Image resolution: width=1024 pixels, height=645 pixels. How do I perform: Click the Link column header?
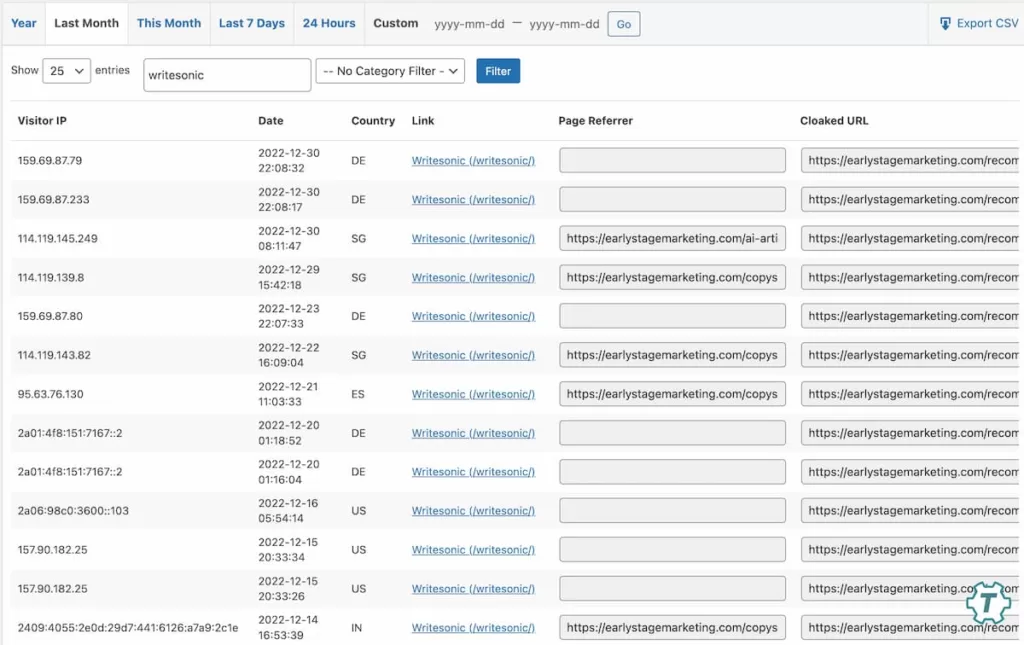pyautogui.click(x=423, y=121)
